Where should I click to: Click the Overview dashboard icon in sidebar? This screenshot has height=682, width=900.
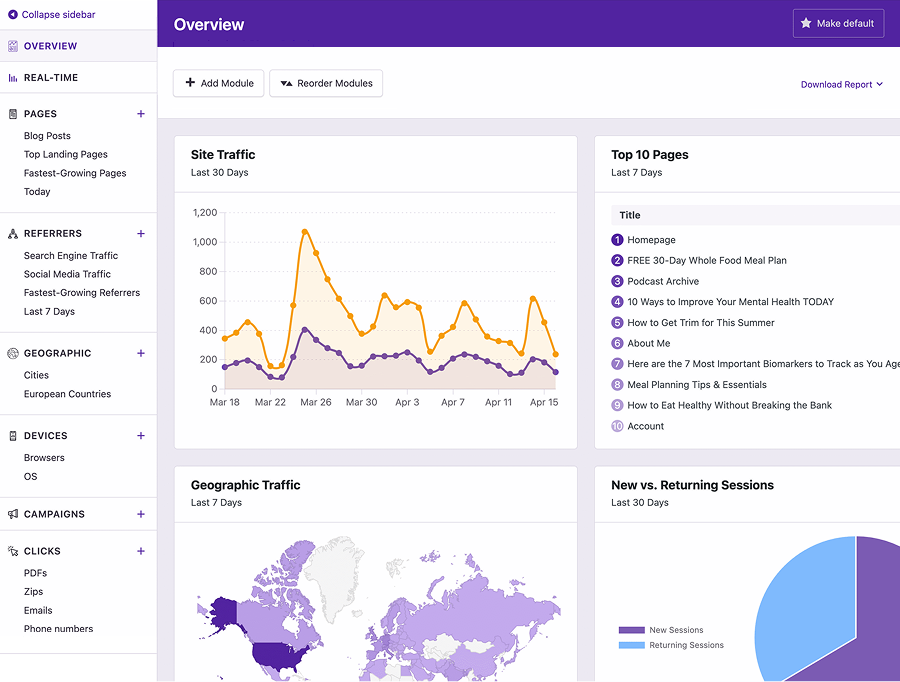[x=13, y=46]
